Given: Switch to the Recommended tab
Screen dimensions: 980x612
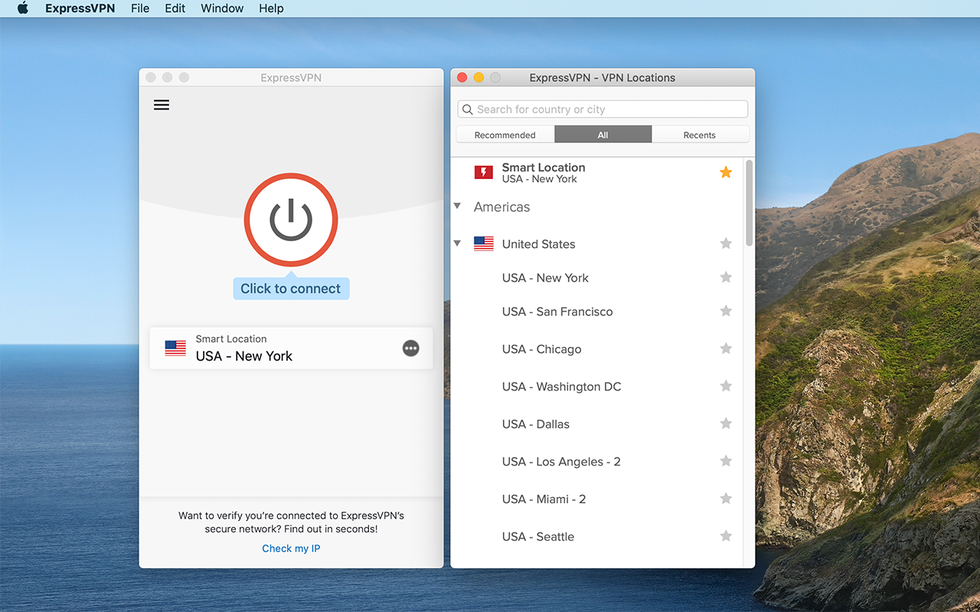Looking at the screenshot, I should (x=505, y=134).
